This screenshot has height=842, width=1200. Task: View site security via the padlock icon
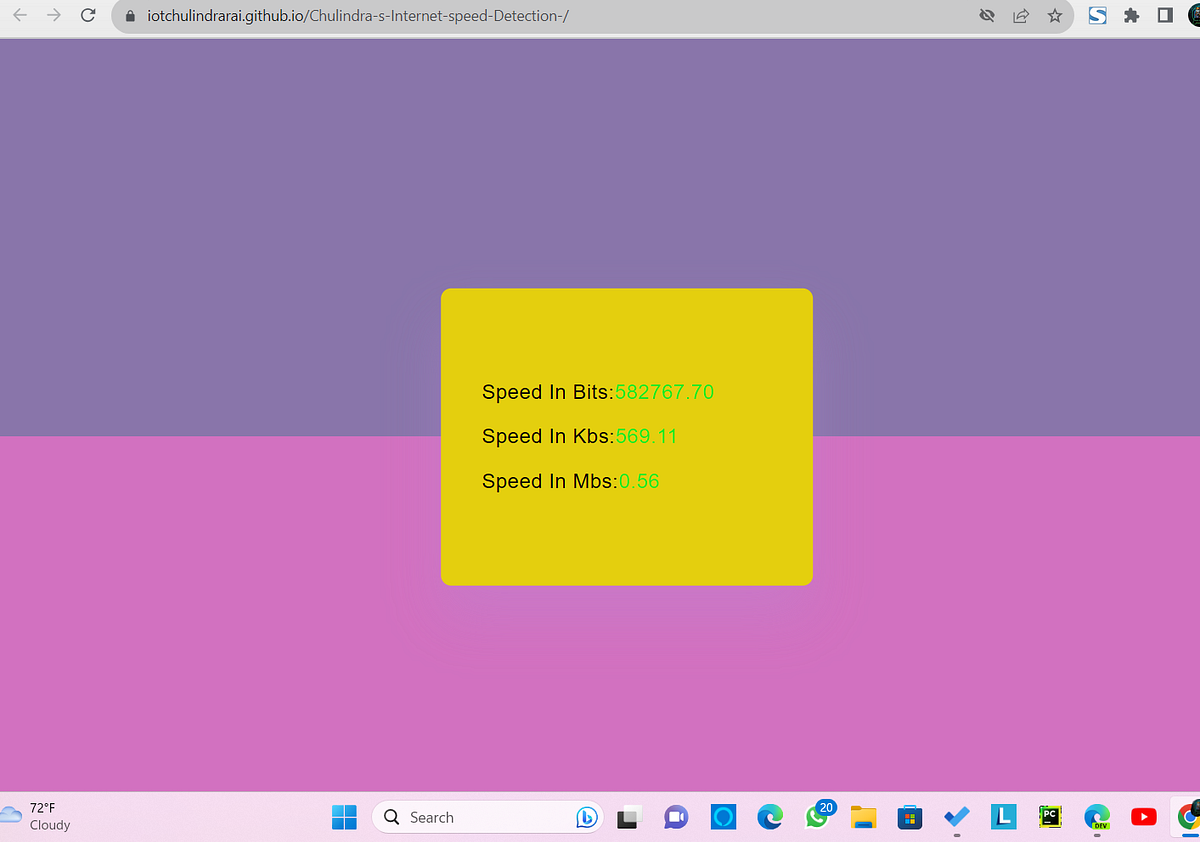pyautogui.click(x=129, y=16)
